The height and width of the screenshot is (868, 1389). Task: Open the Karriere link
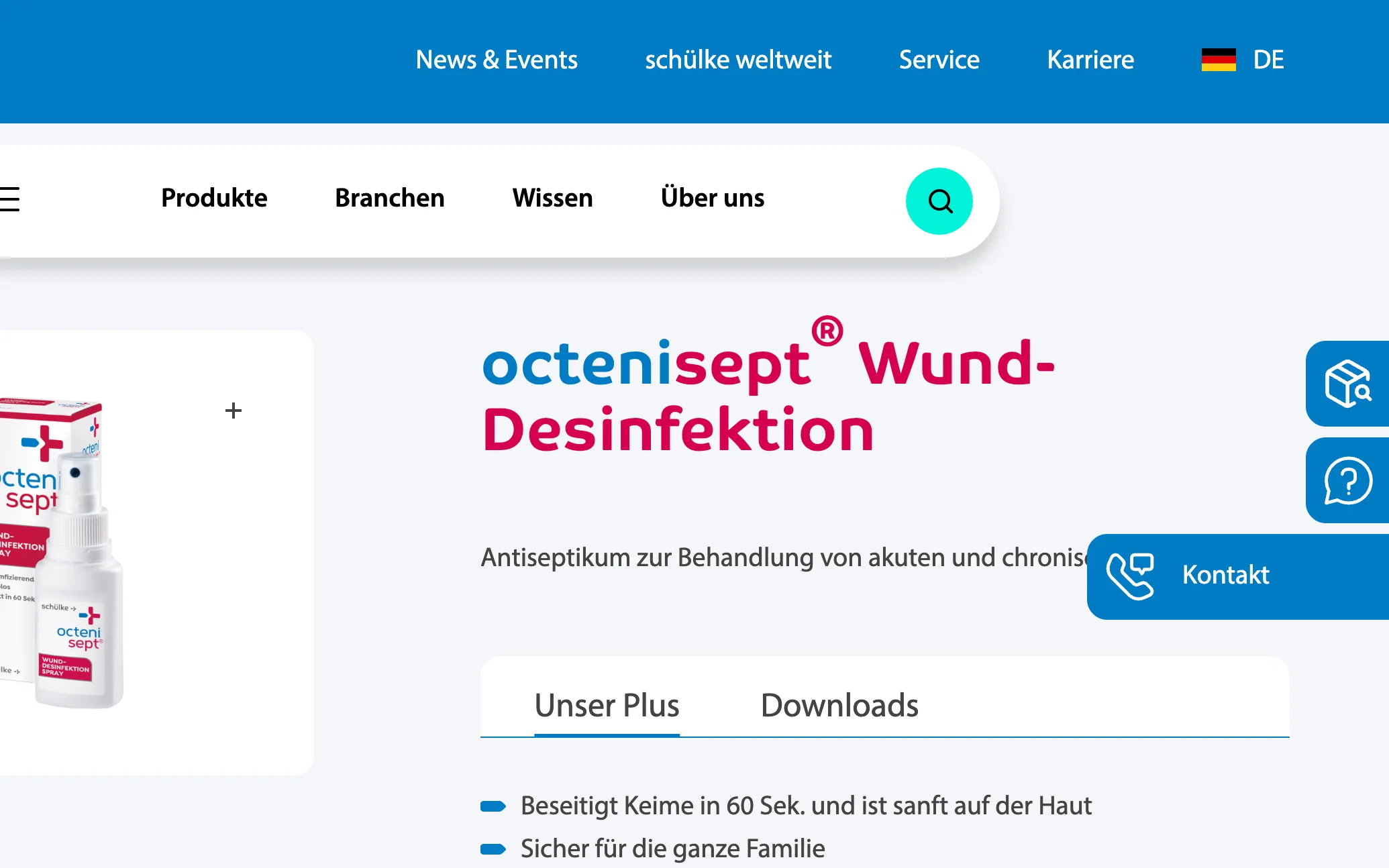1090,60
